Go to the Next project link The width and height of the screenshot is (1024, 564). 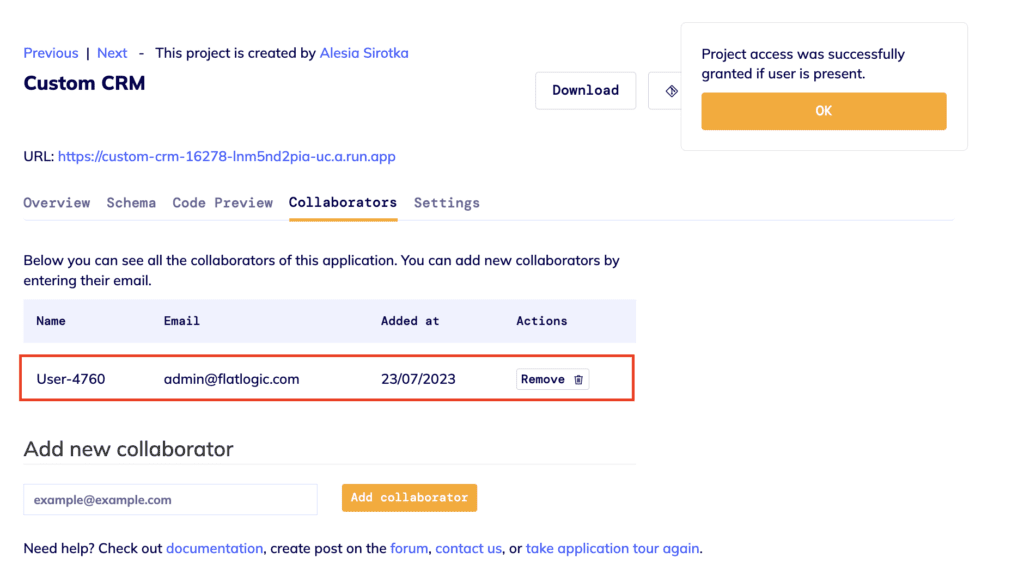[x=112, y=53]
